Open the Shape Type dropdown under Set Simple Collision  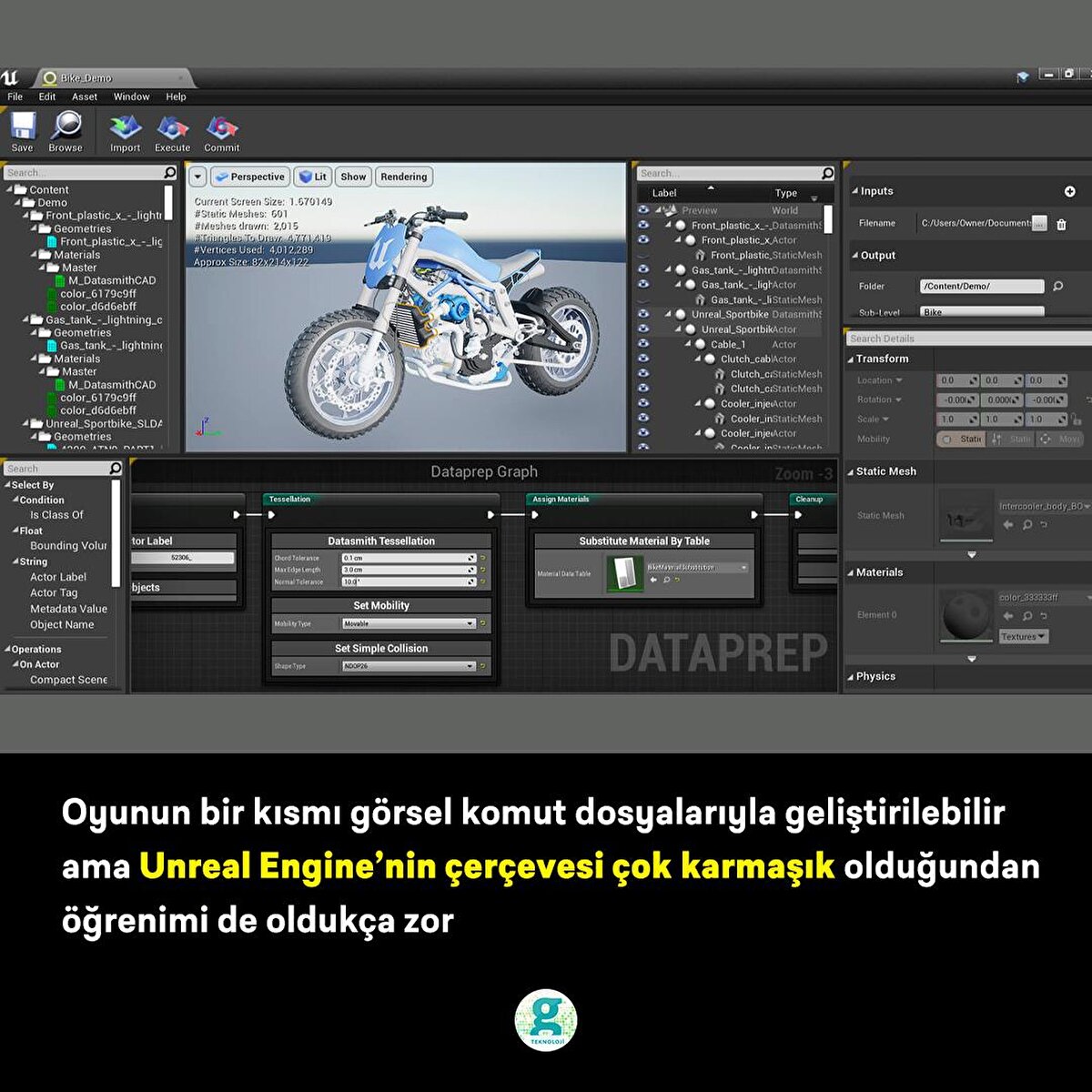click(473, 665)
